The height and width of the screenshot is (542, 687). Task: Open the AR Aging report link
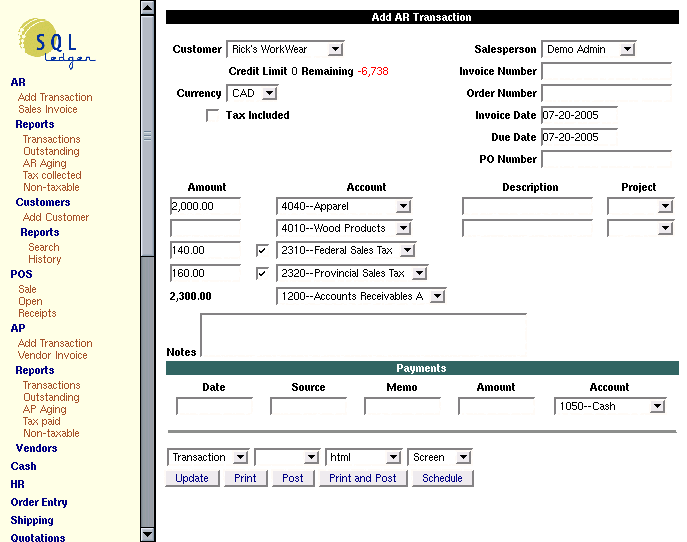click(45, 163)
